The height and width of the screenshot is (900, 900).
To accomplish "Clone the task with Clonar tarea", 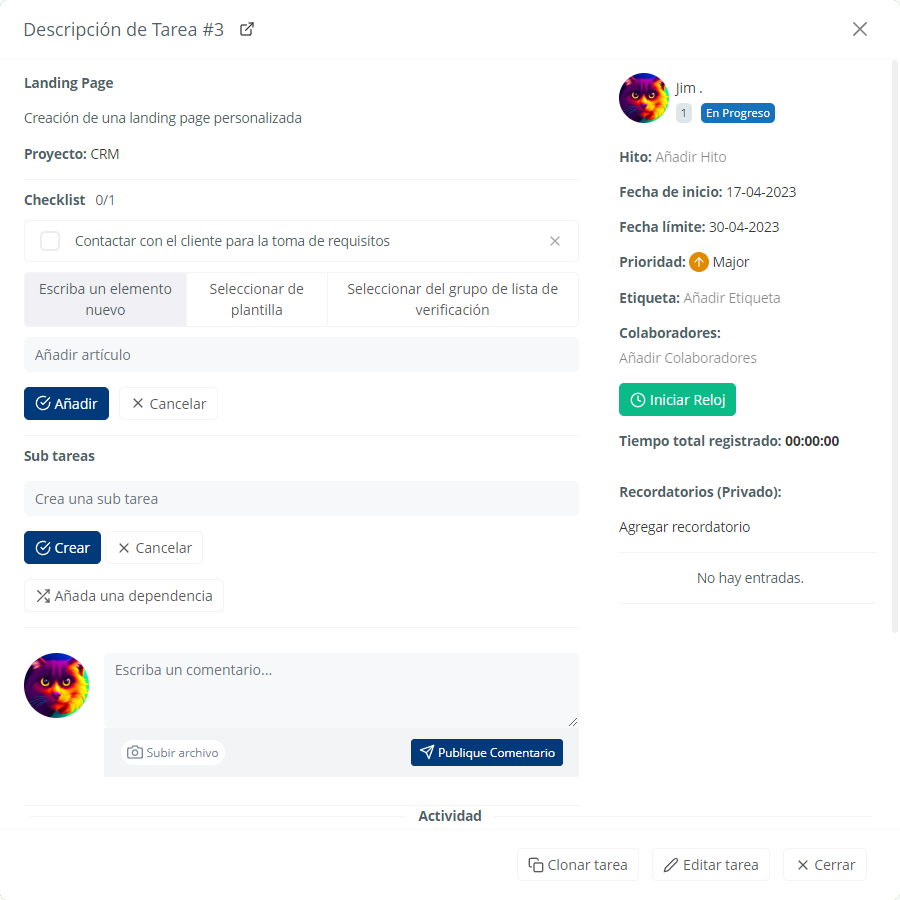I will (577, 864).
